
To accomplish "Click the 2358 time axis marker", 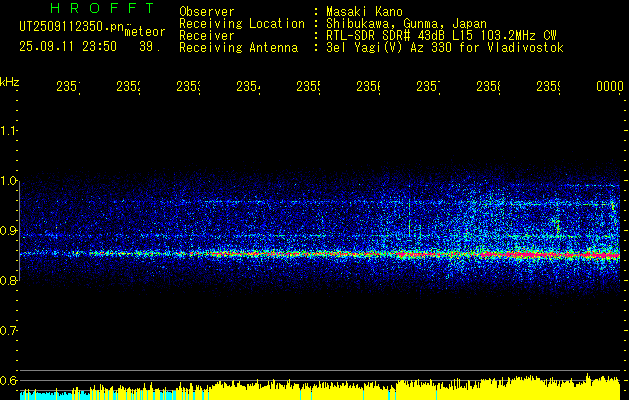I will [489, 86].
